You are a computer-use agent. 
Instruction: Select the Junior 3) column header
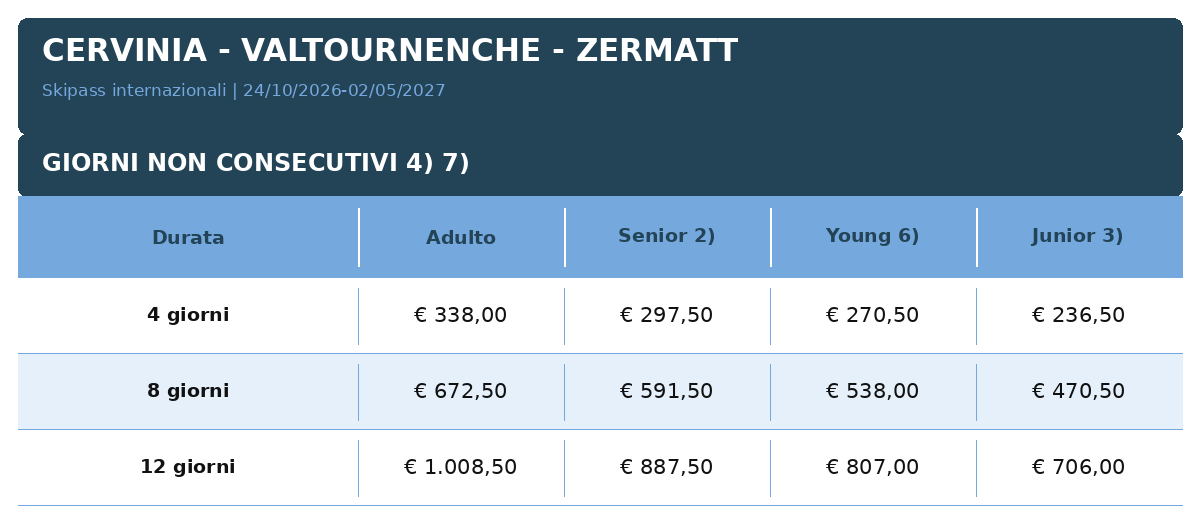click(x=1078, y=236)
